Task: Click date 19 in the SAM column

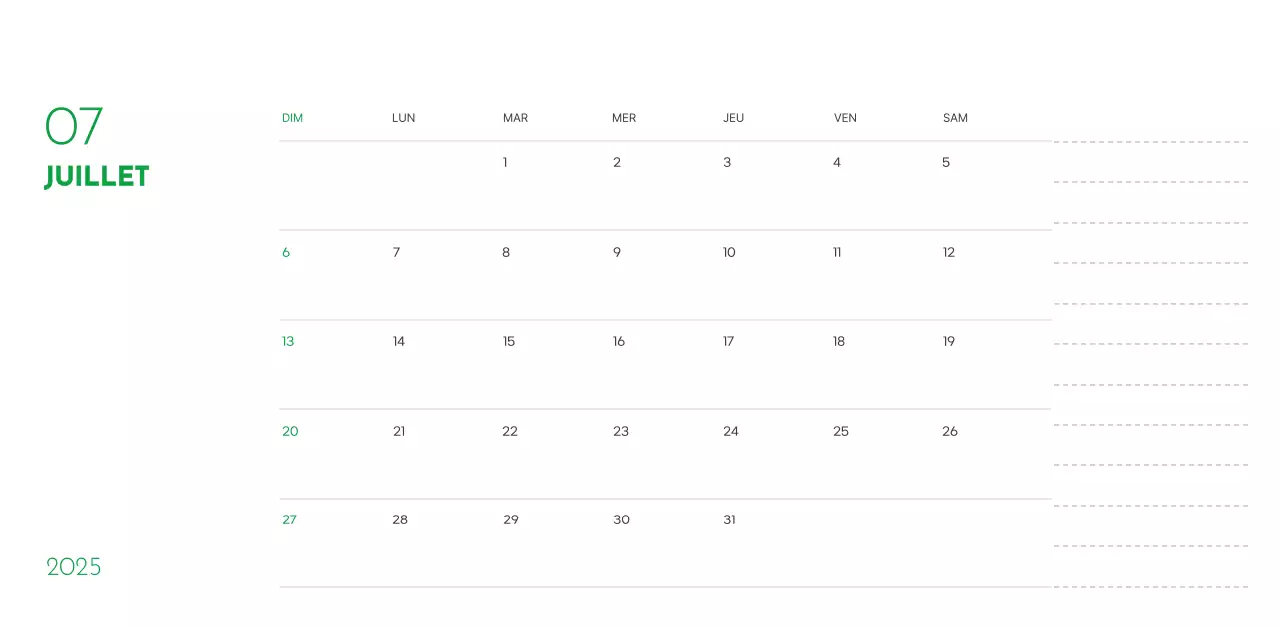Action: pos(949,342)
